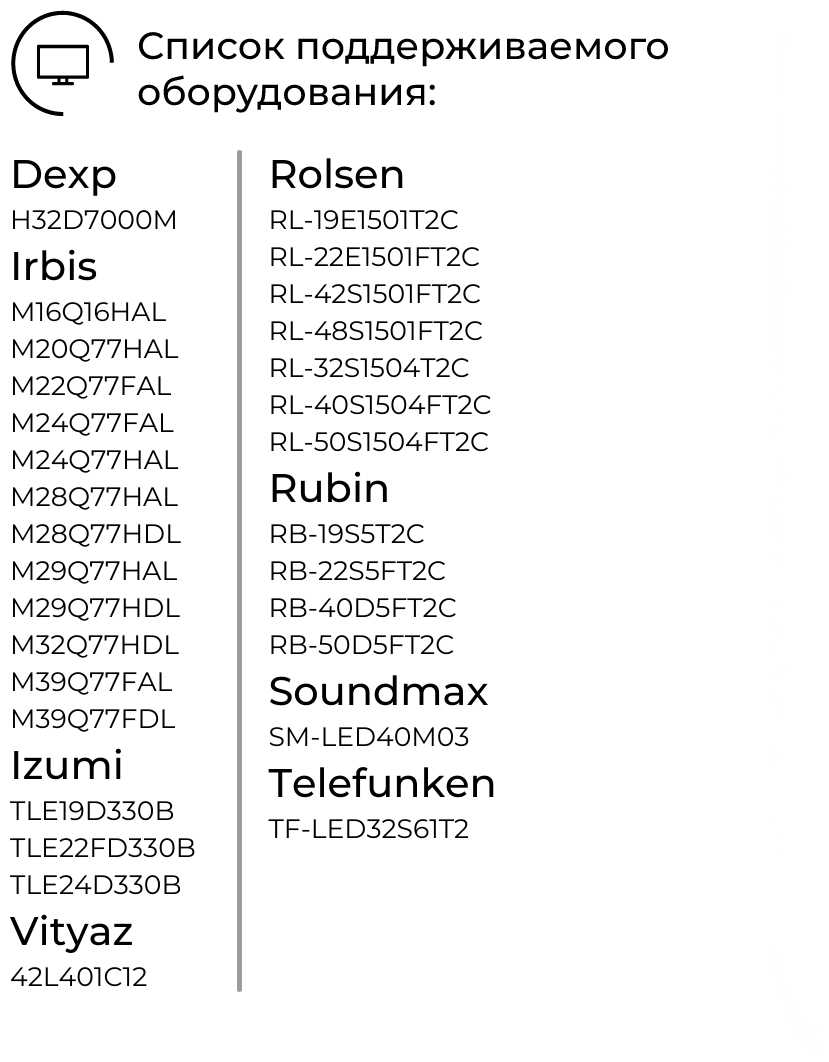Select the Soundmax brand heading

click(x=379, y=692)
